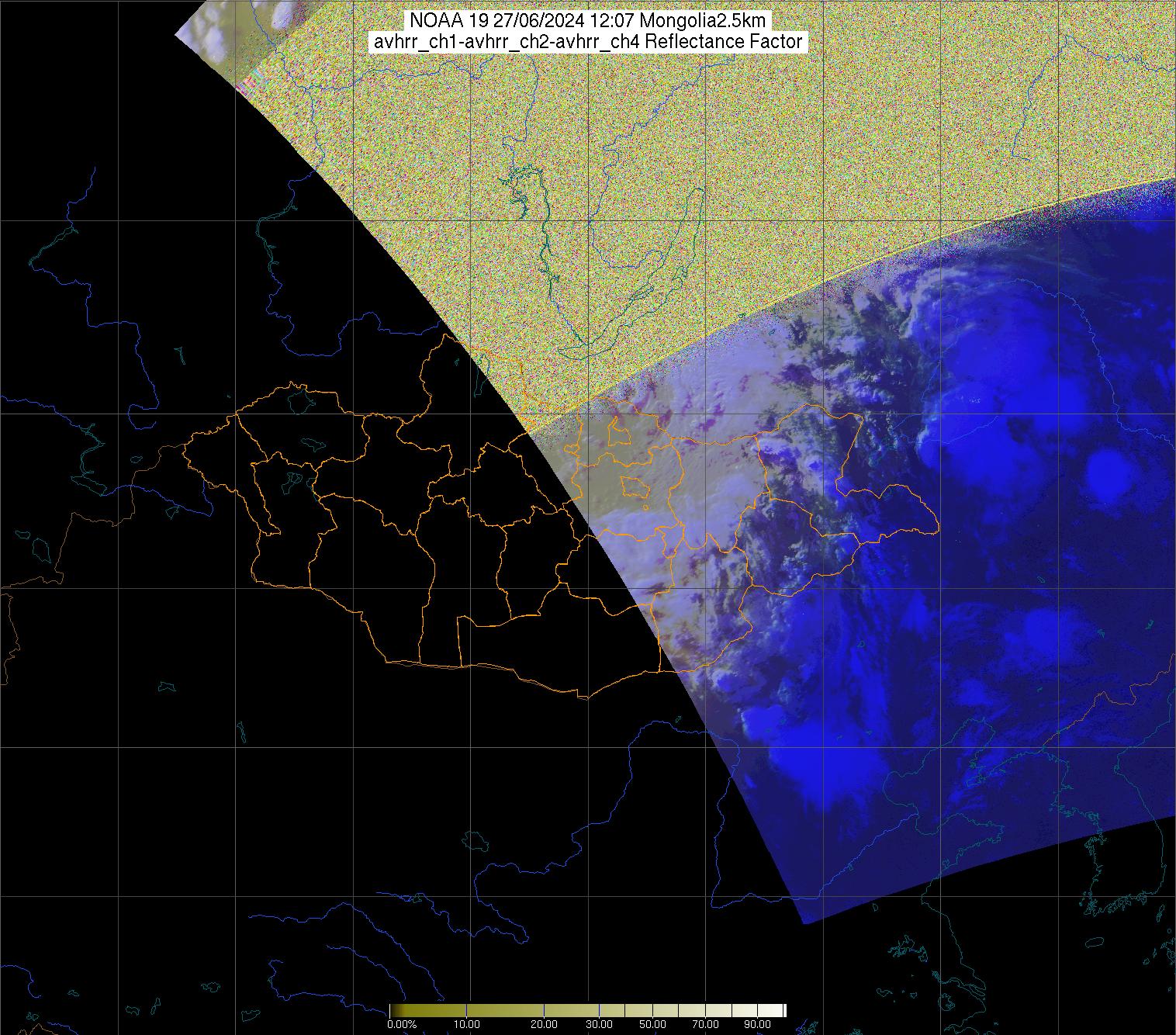Click the southern tip of the satellite swath
This screenshot has width=1176, height=1035.
point(805,922)
